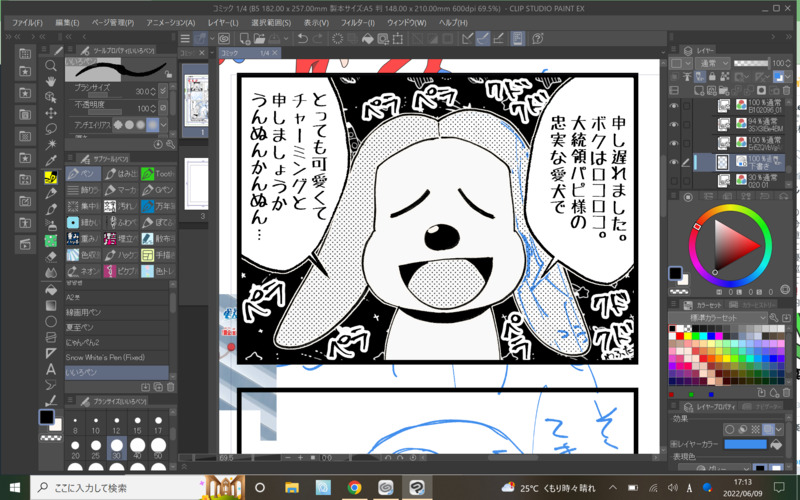This screenshot has width=800, height=500.
Task: Click the brush size stepper arrows
Action: click(153, 91)
